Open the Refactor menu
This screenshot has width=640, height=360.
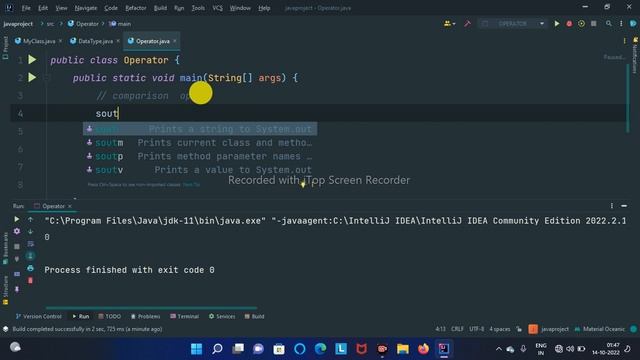(x=136, y=8)
